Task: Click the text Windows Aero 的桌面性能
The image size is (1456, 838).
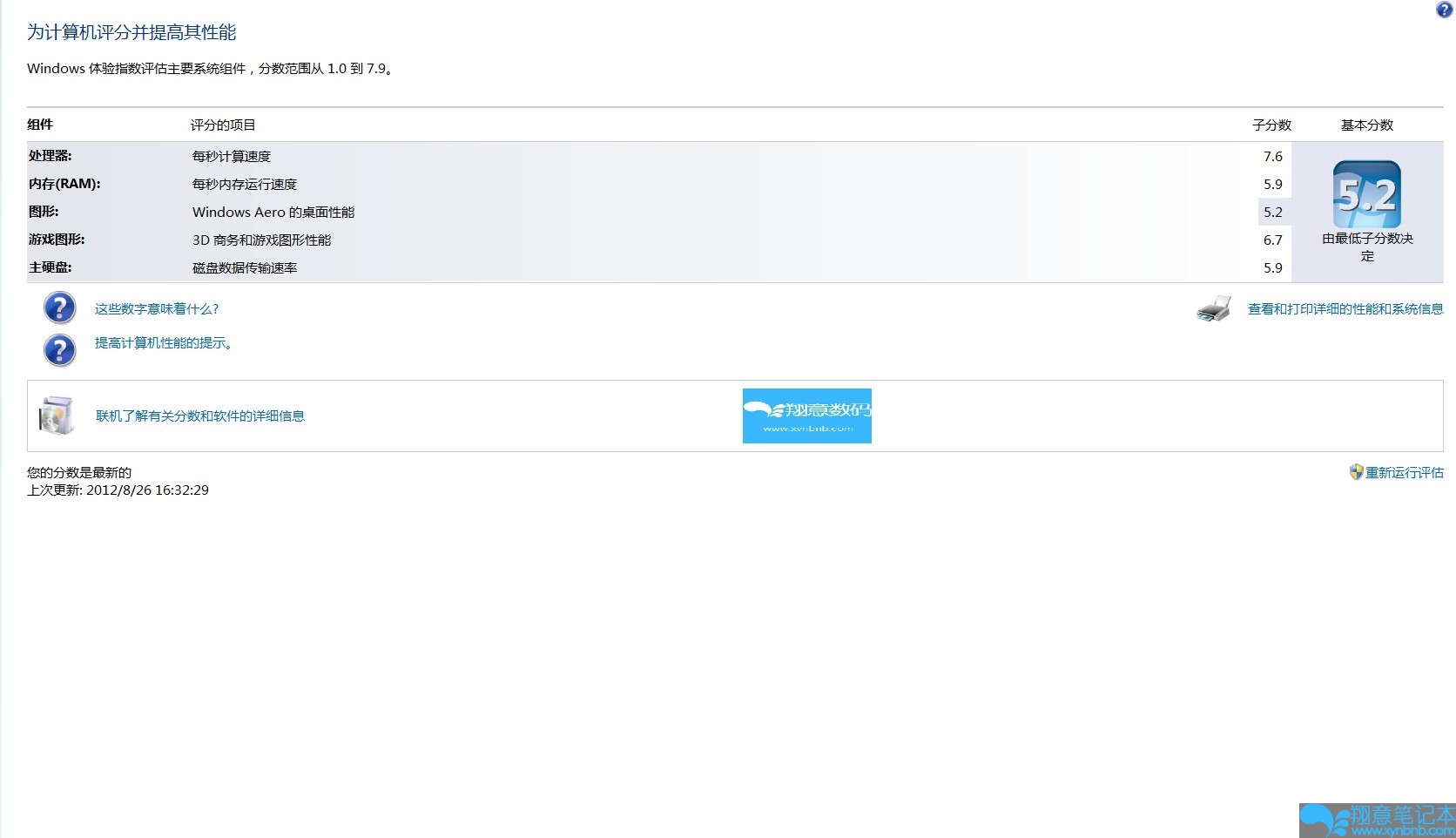Action: [x=273, y=212]
